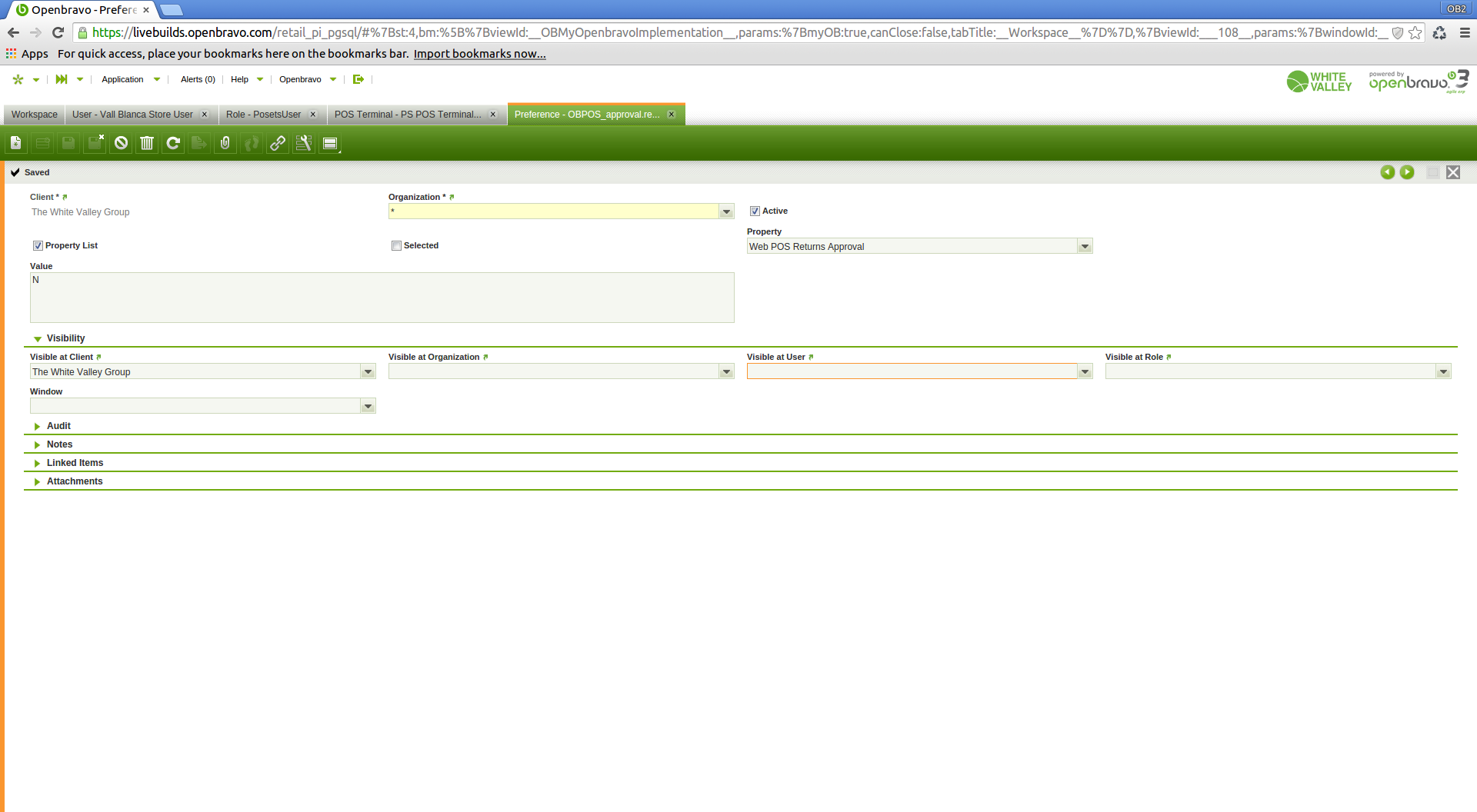The height and width of the screenshot is (812, 1477).
Task: Click the Alerts (0) button
Action: pyautogui.click(x=198, y=79)
